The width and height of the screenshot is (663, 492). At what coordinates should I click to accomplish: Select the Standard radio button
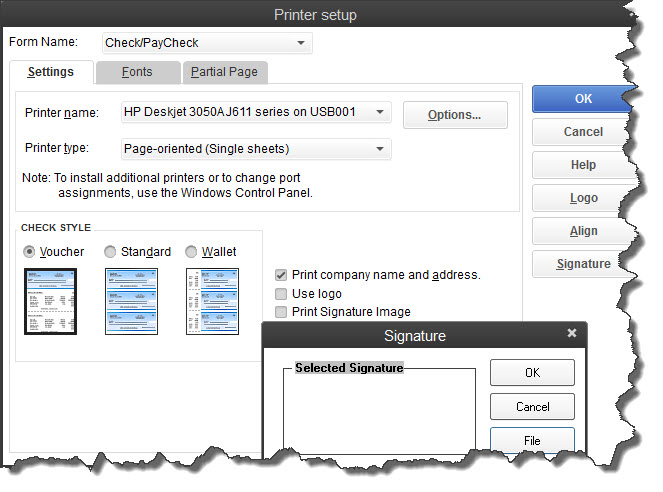point(111,252)
